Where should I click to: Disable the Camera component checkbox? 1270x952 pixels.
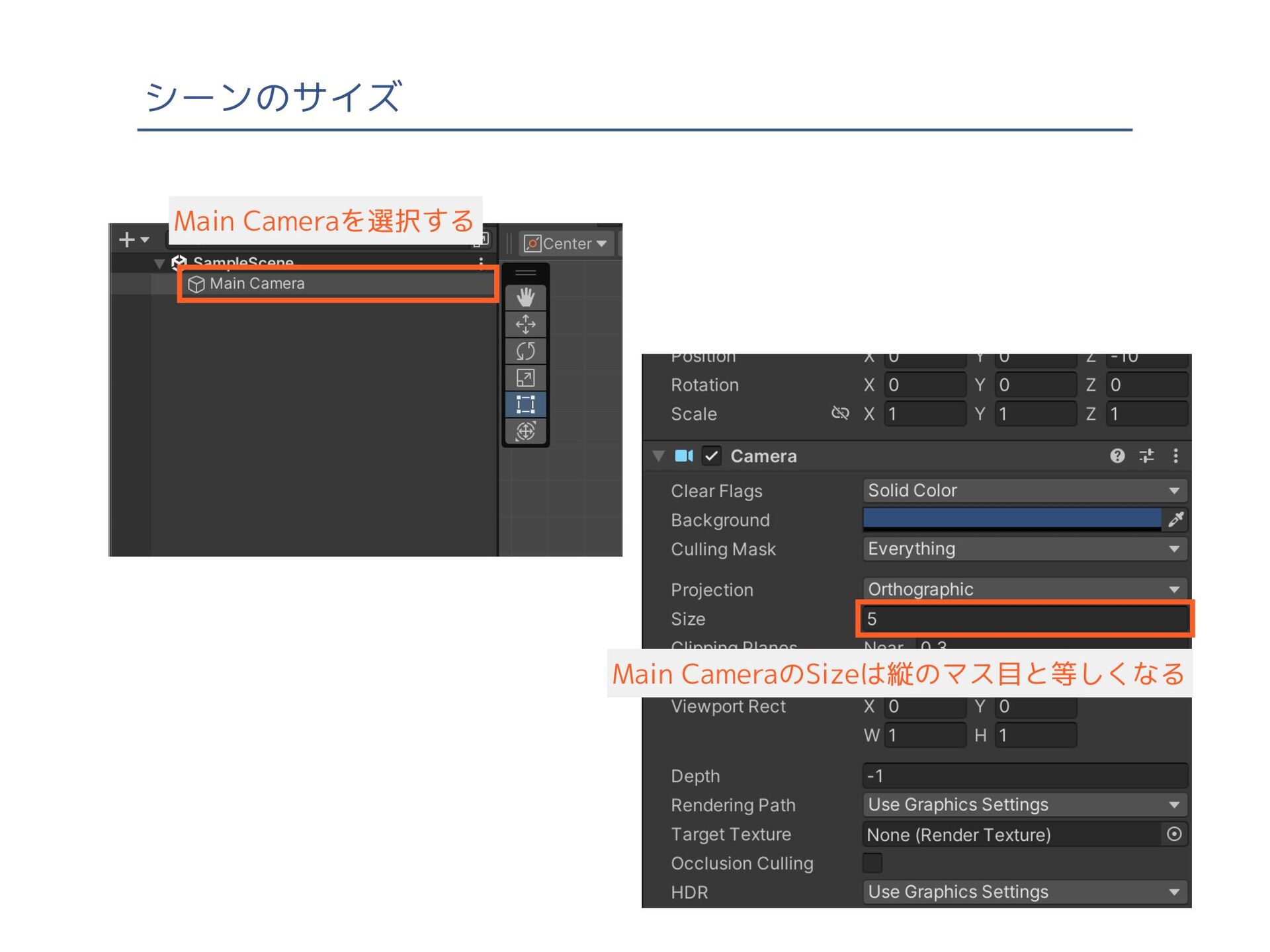(712, 456)
